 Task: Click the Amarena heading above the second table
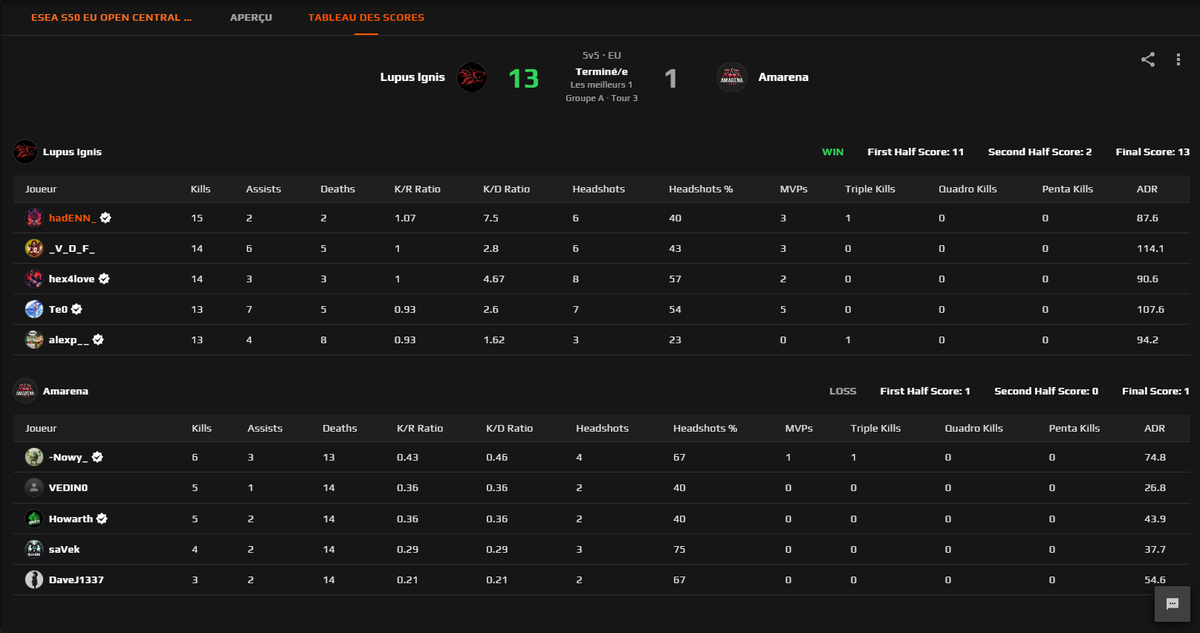(x=65, y=391)
